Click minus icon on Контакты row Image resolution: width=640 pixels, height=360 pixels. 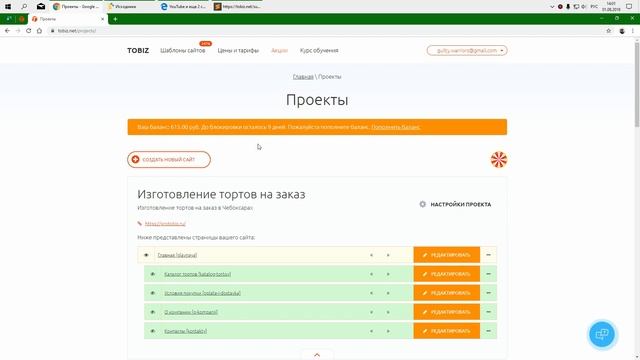489,331
